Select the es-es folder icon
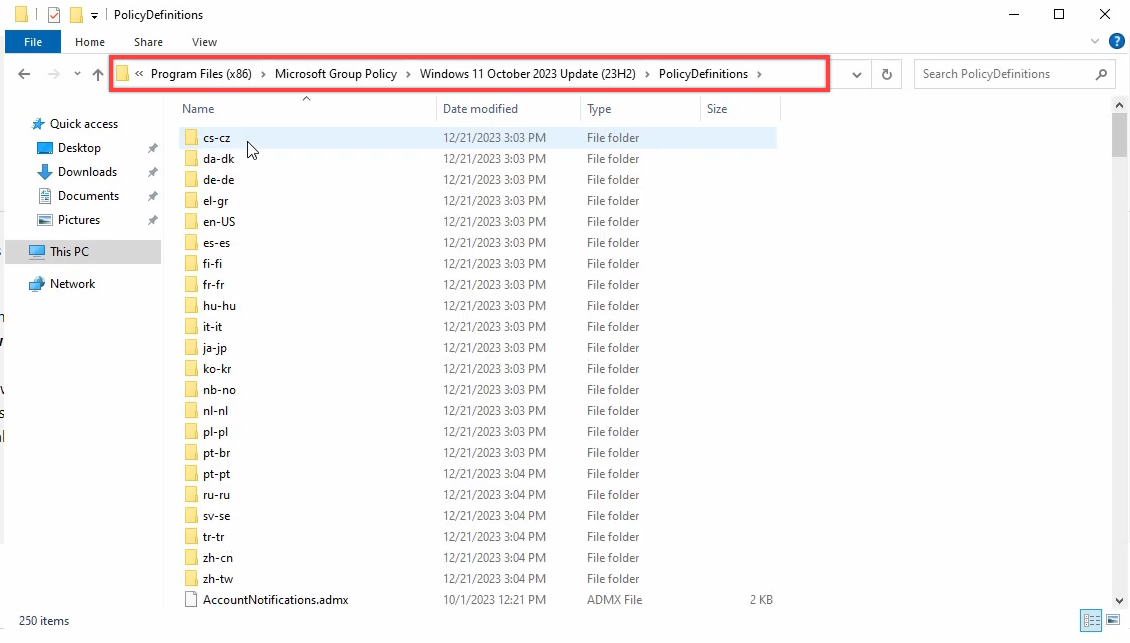Viewport: 1130px width, 643px height. click(191, 242)
